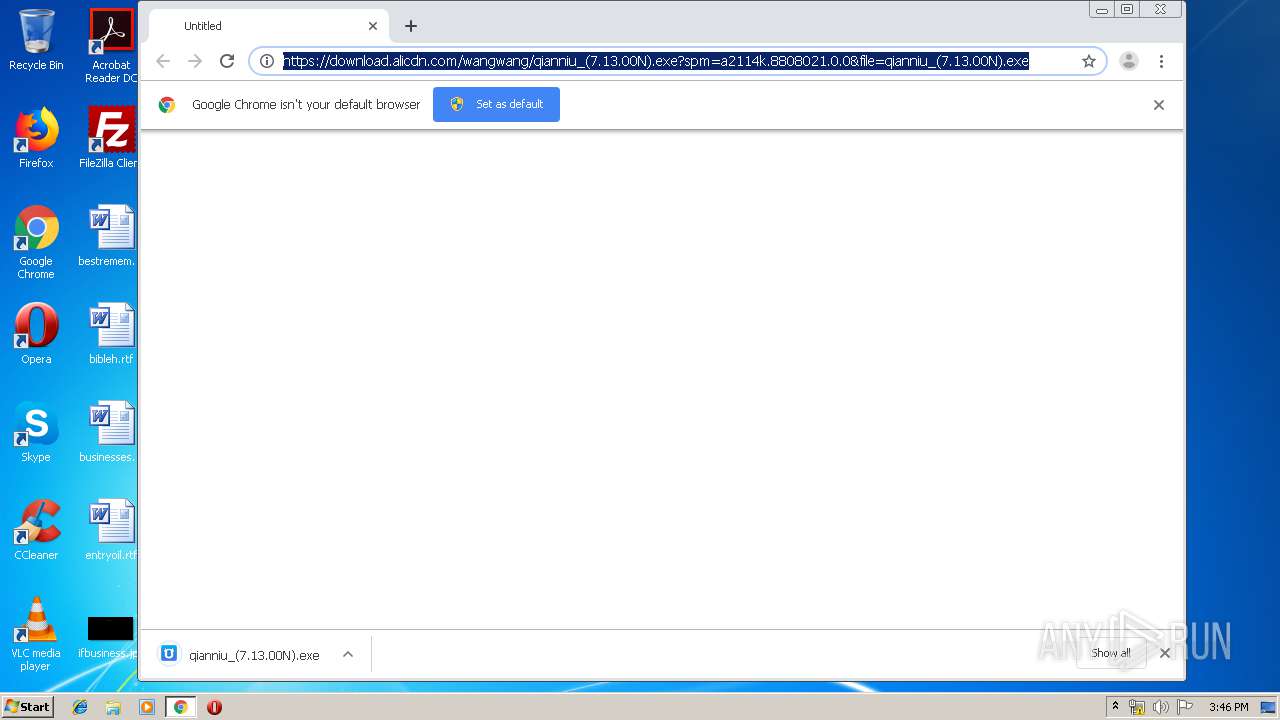Launch VLC media player shortcut
The width and height of the screenshot is (1280, 720).
pos(36,634)
